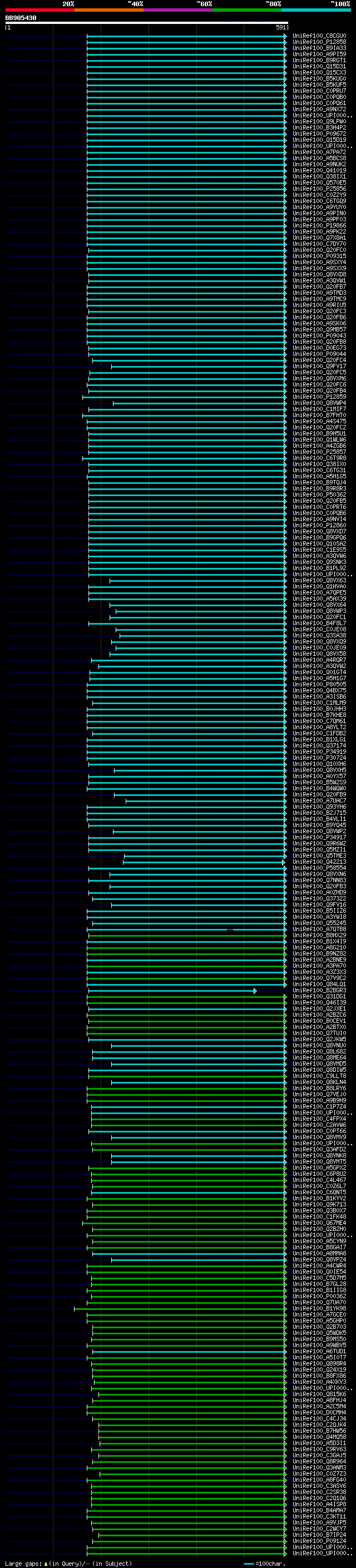The width and height of the screenshot is (356, 1568).
Task: Click hit UniRef100_C6TGQ9
Action: 319,201
